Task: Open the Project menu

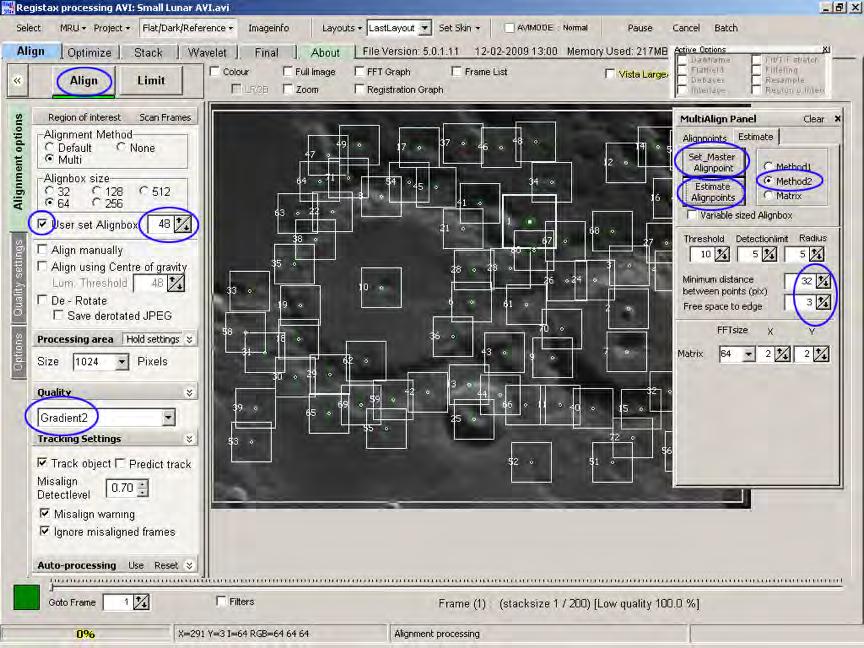Action: [111, 28]
